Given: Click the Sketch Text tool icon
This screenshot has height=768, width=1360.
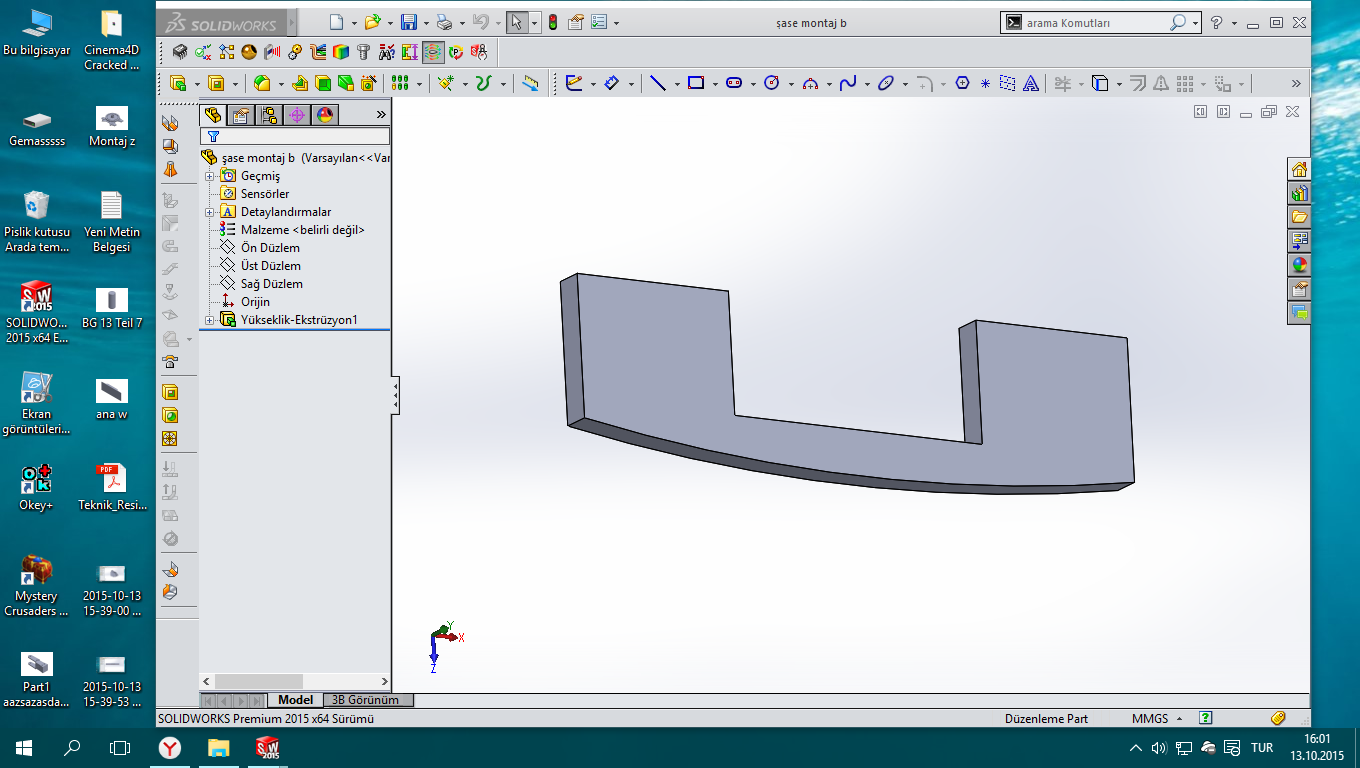Looking at the screenshot, I should (1032, 84).
